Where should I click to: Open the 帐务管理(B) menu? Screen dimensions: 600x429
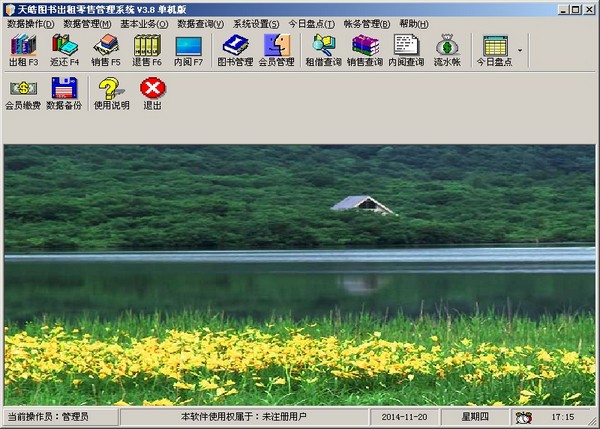367,24
